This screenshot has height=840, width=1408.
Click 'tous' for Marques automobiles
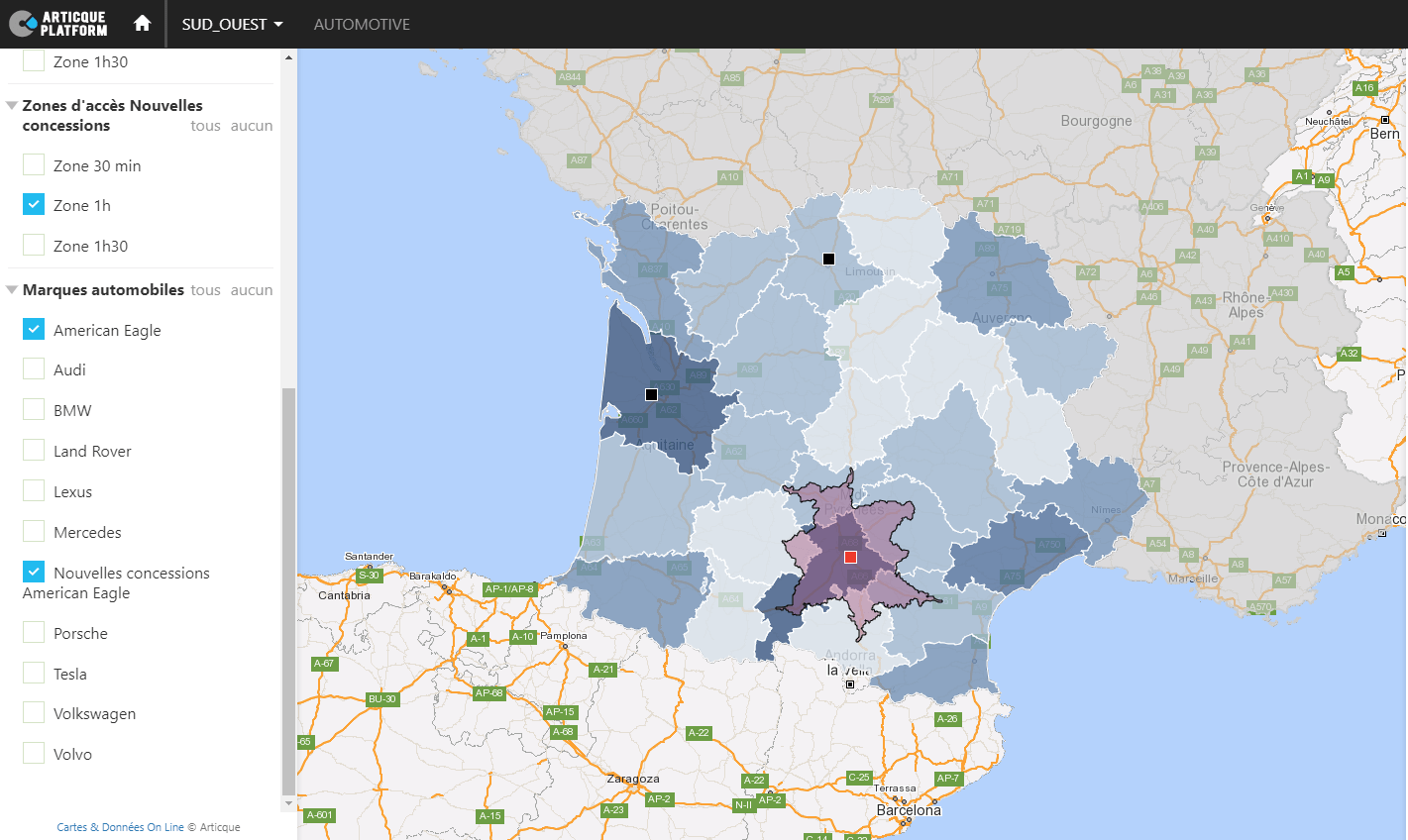205,290
